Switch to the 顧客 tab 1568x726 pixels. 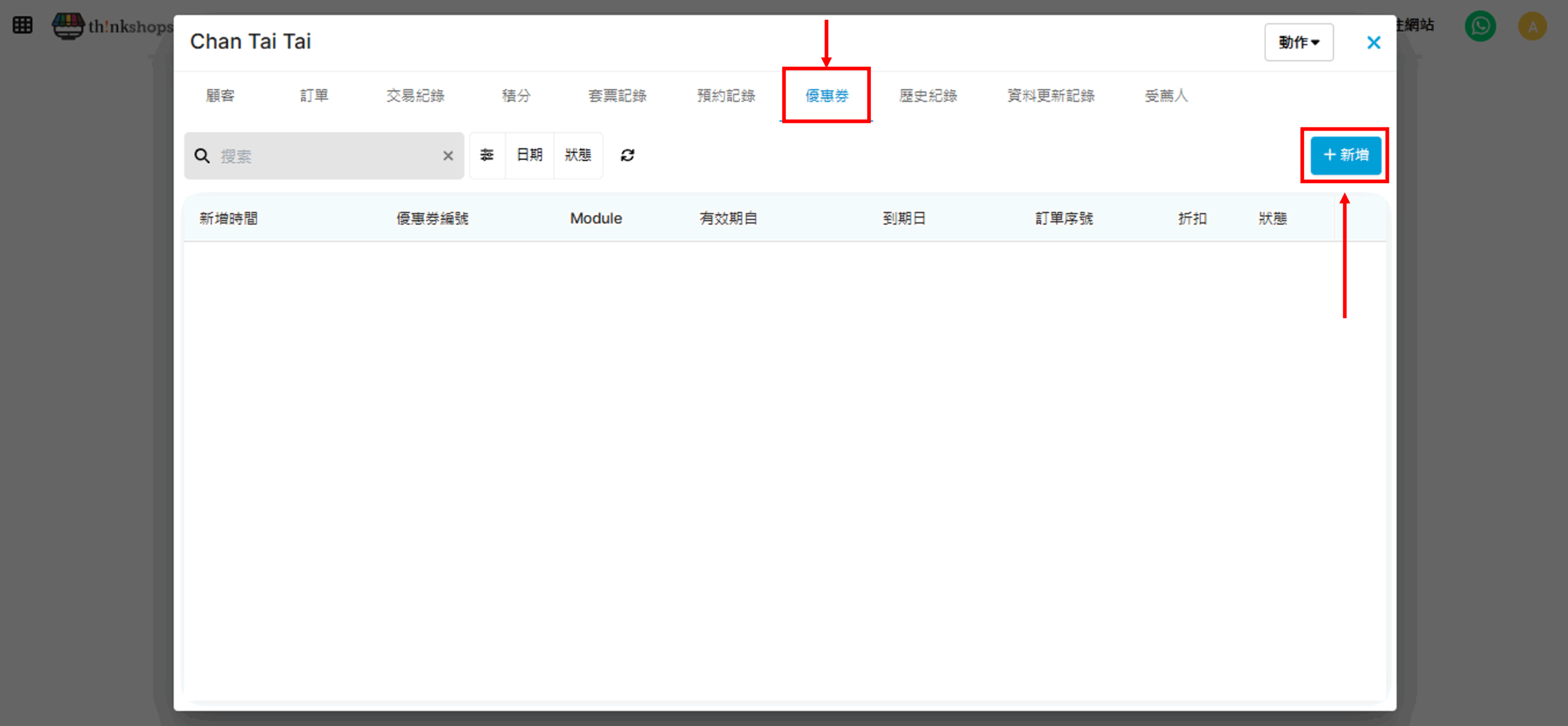click(220, 96)
